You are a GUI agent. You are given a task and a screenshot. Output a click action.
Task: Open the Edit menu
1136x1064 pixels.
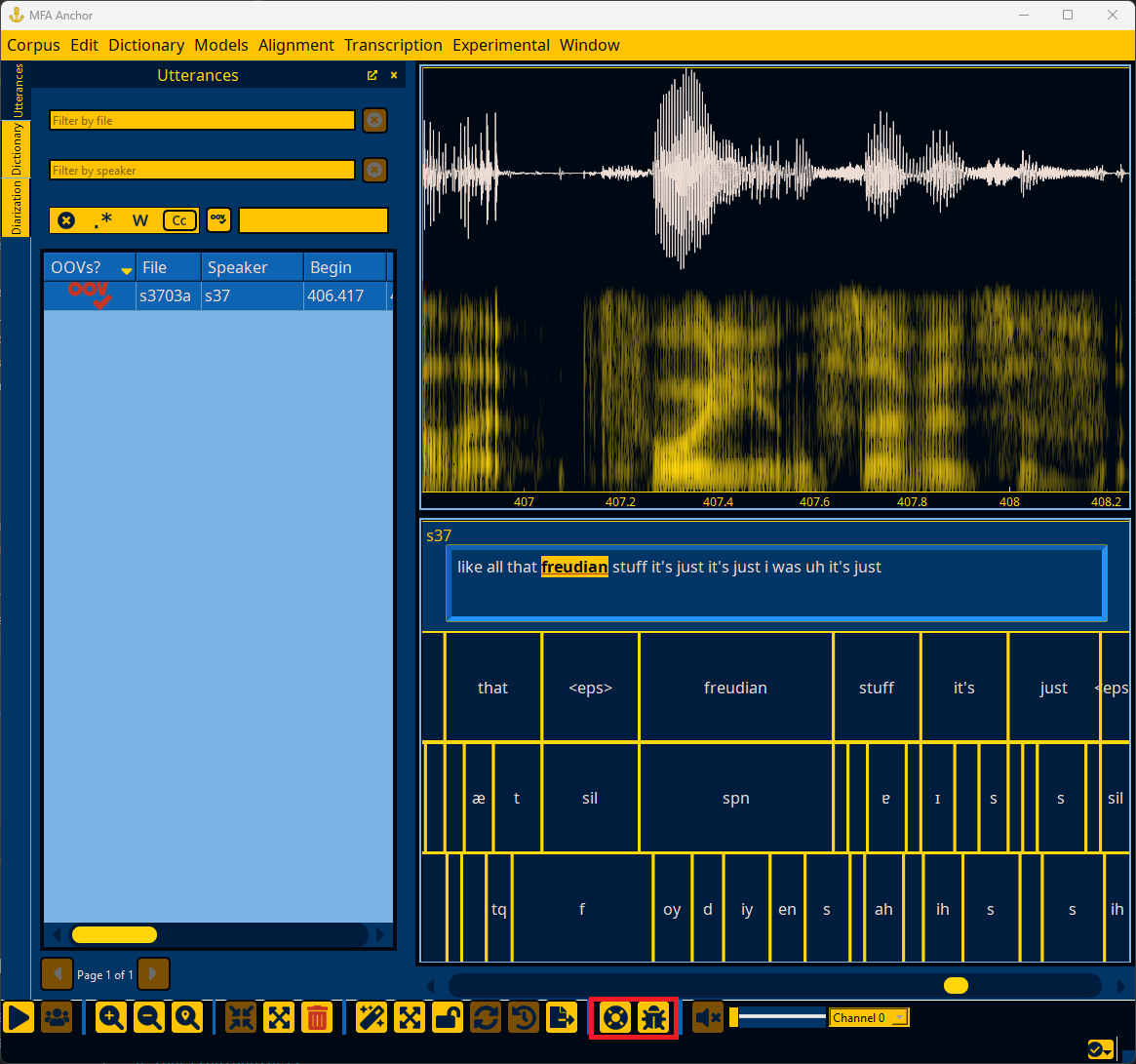point(84,45)
